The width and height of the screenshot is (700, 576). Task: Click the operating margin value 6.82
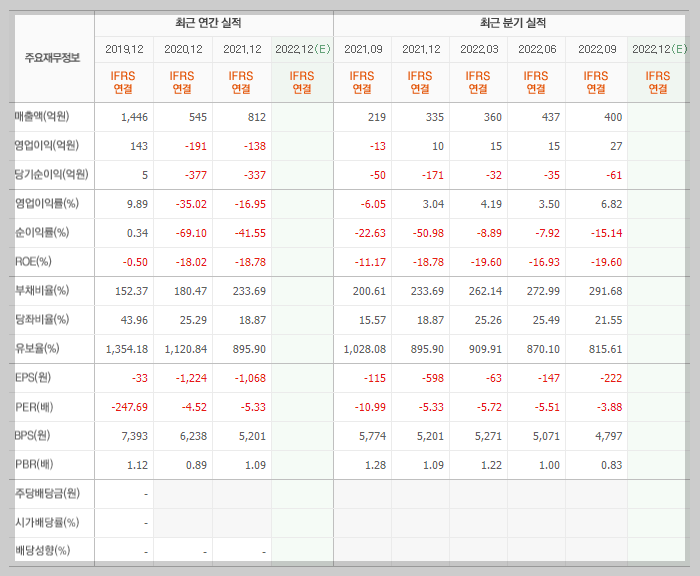[x=612, y=205]
